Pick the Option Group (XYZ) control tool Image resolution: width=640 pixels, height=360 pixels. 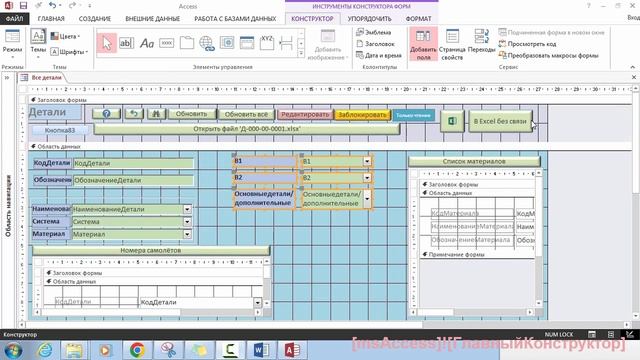(267, 43)
